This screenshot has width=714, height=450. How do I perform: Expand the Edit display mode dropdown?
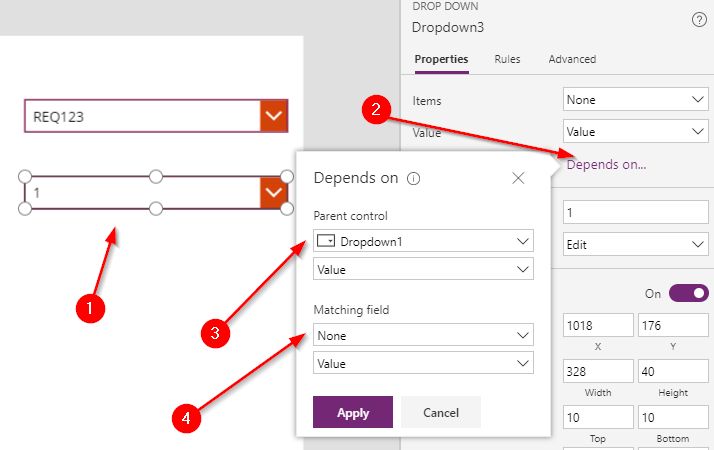(x=636, y=245)
